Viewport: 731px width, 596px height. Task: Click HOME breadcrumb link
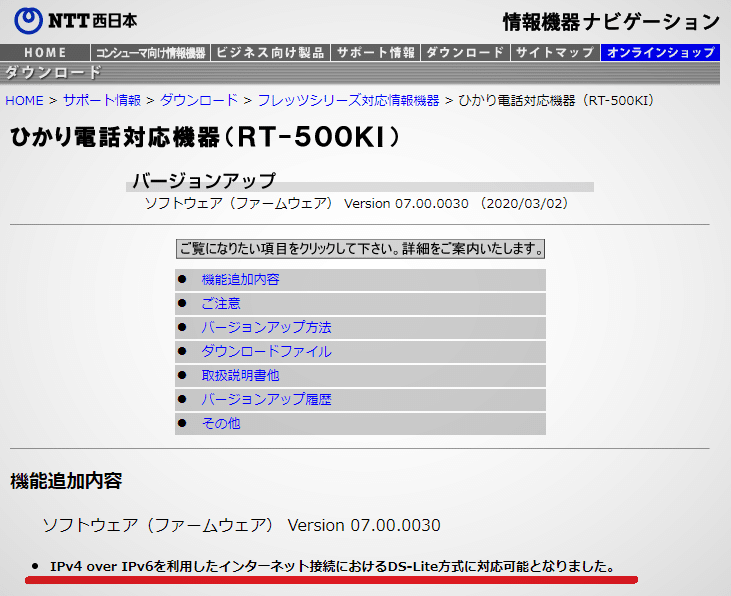(24, 100)
